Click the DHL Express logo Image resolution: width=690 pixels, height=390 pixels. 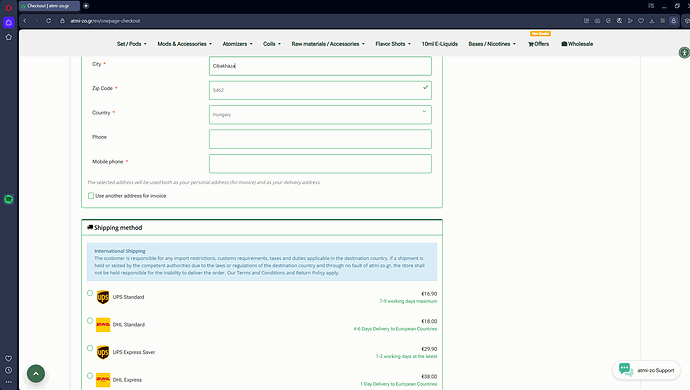(x=103, y=380)
